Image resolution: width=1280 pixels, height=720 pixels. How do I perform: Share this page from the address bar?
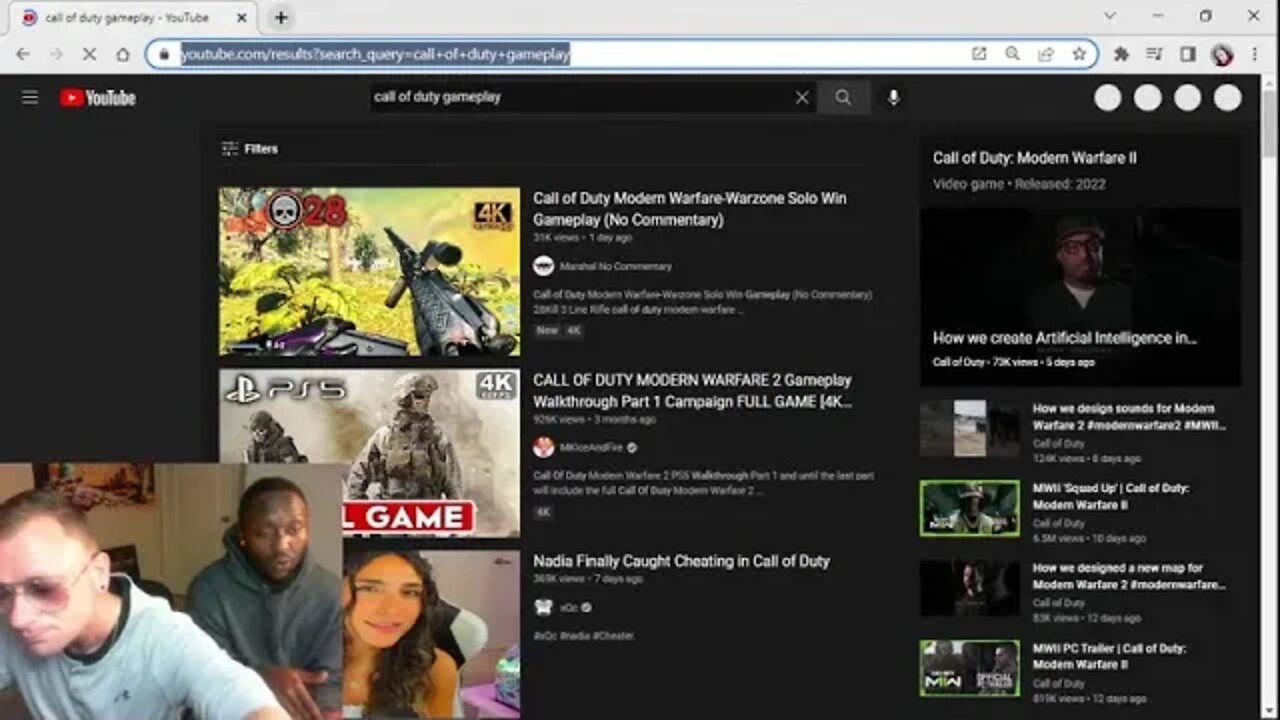pos(1046,54)
